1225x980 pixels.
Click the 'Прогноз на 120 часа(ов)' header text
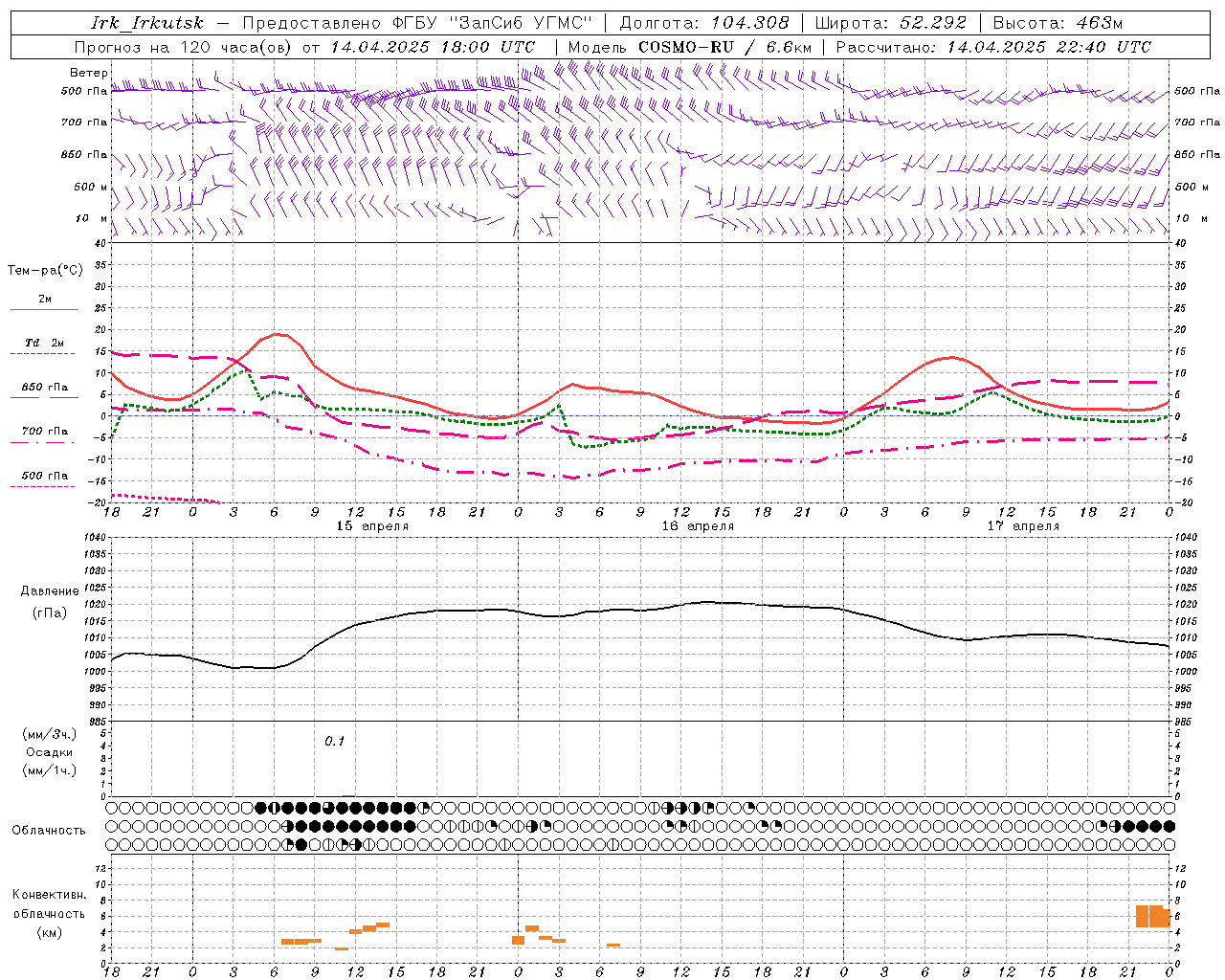[184, 47]
